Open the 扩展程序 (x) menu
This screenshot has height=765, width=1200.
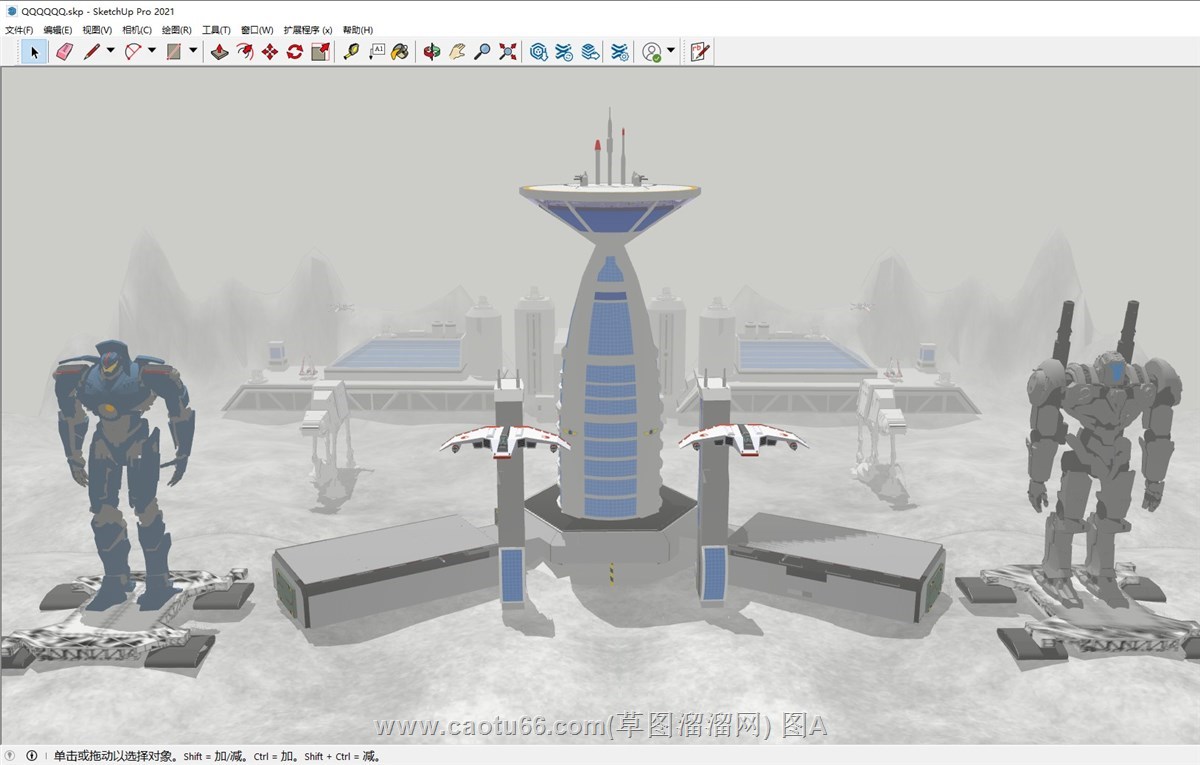[307, 30]
